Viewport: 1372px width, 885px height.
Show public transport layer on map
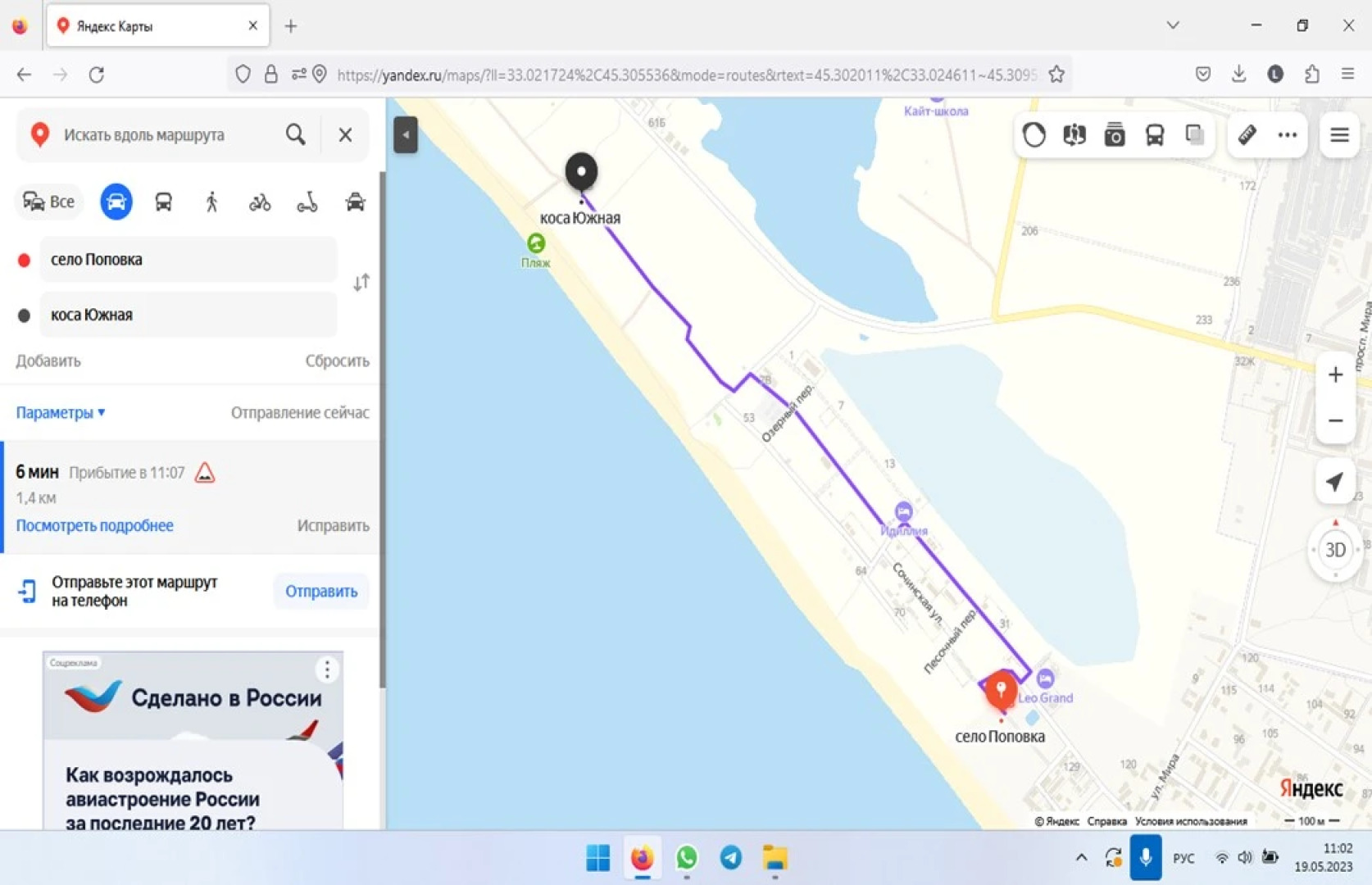pos(1155,134)
